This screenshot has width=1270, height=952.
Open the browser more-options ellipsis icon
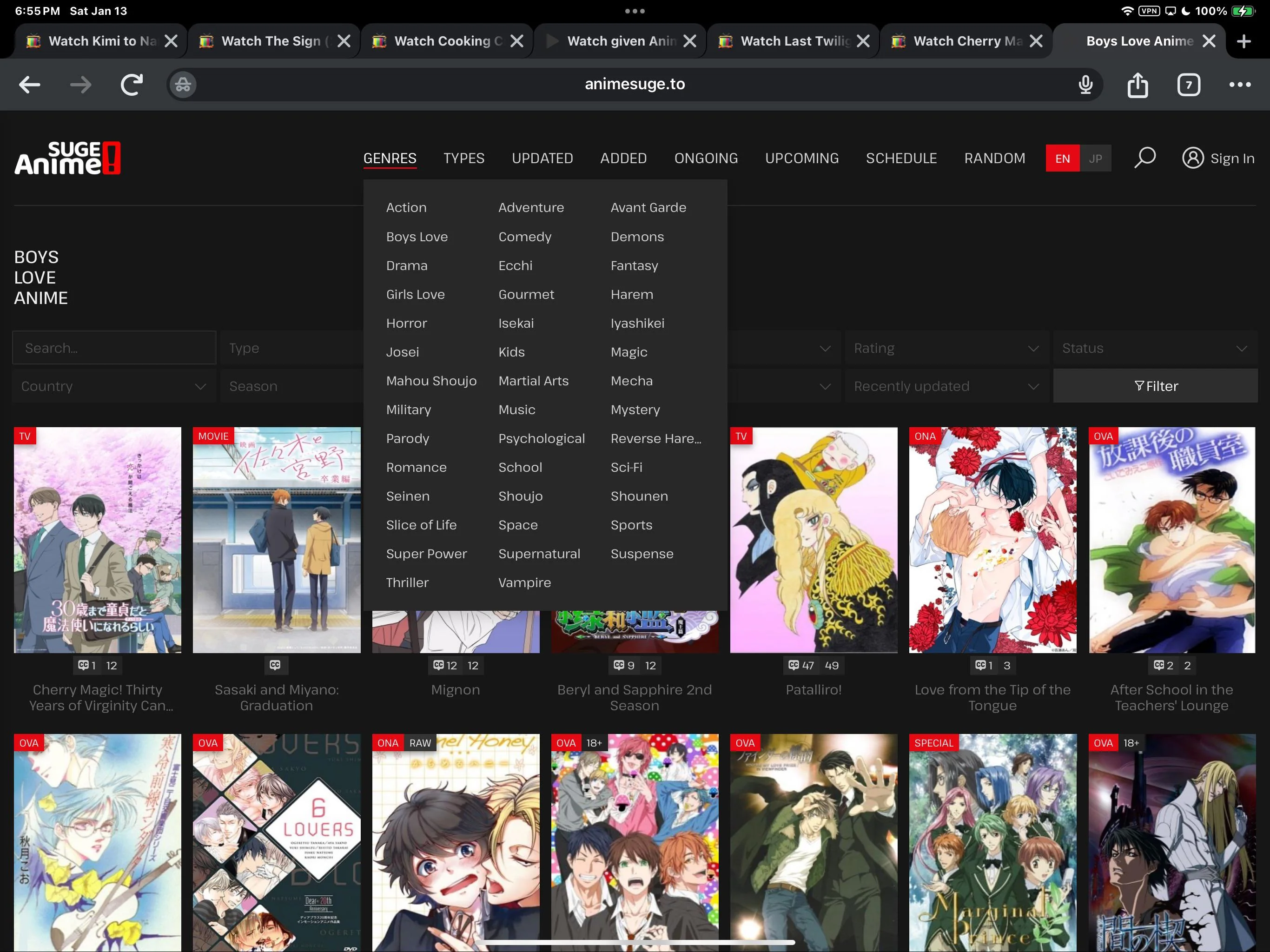1240,85
